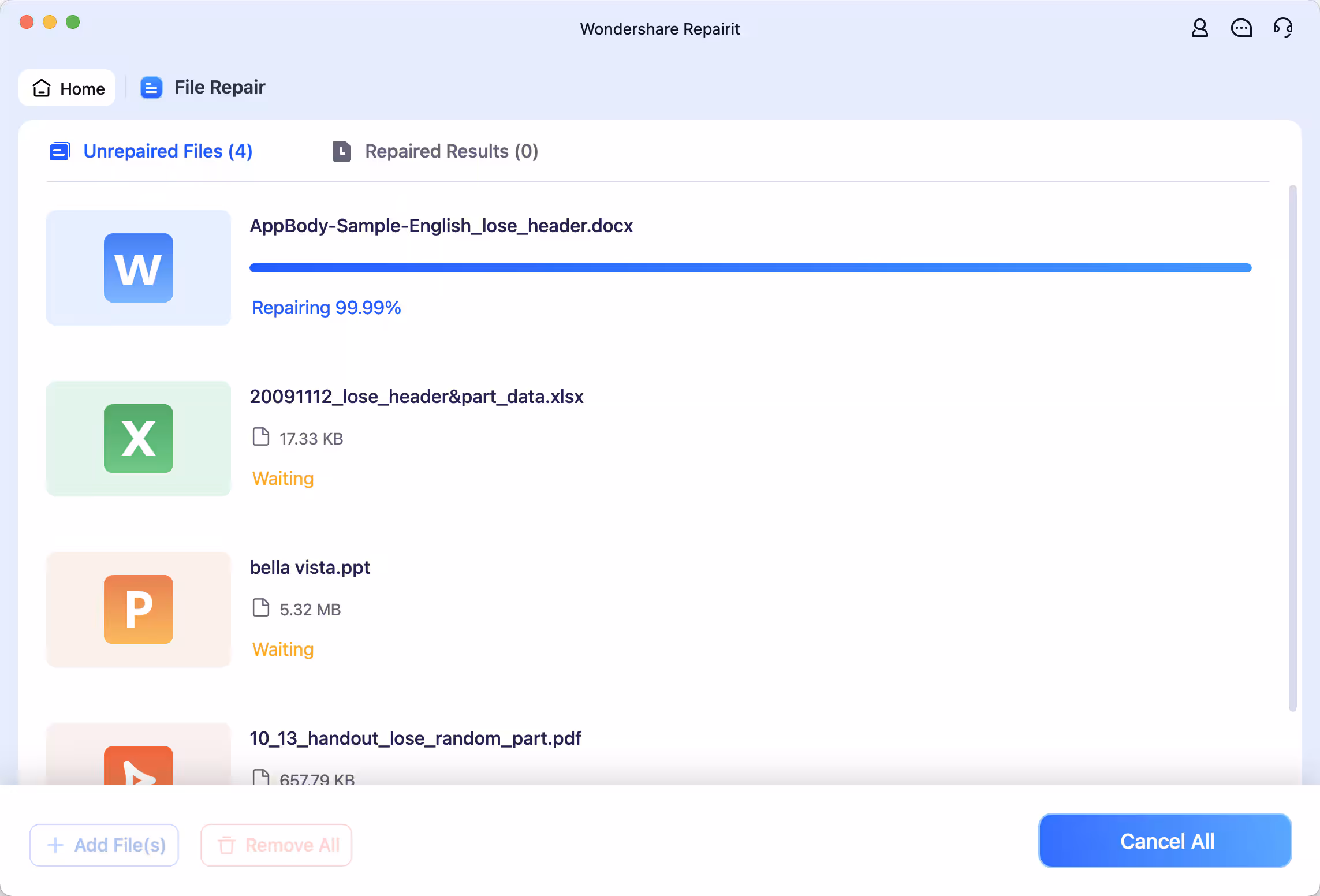Screen dimensions: 1320x896
Task: Select the PowerPoint file thumbnail
Action: (x=139, y=610)
